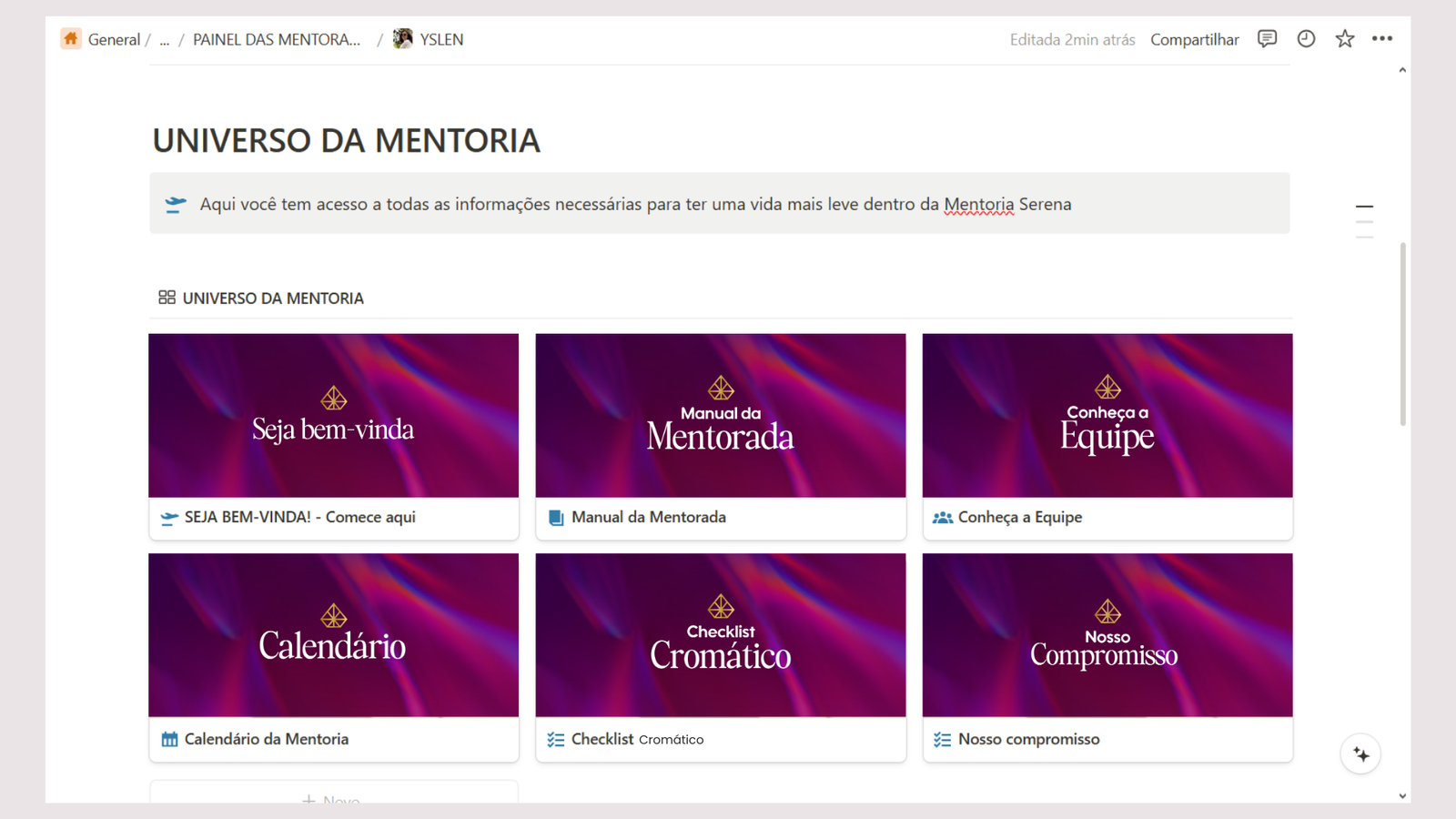Image resolution: width=1456 pixels, height=819 pixels.
Task: Open page history clock icon
Action: 1306,39
